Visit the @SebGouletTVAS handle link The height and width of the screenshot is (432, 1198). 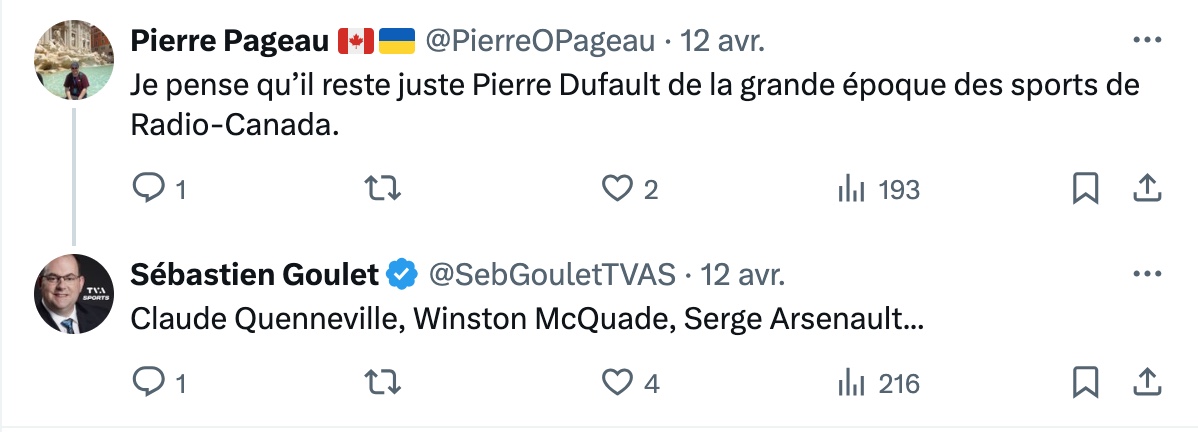553,273
